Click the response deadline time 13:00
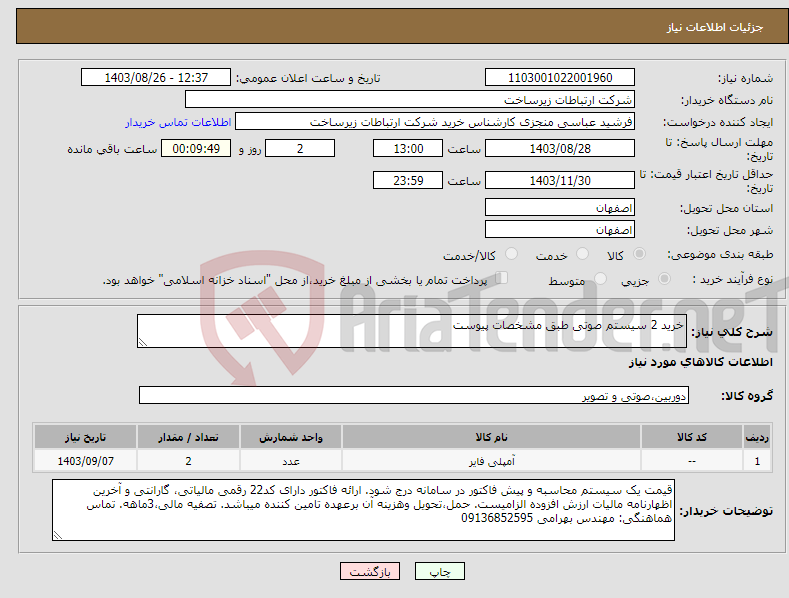This screenshot has height=598, width=789. tap(408, 148)
